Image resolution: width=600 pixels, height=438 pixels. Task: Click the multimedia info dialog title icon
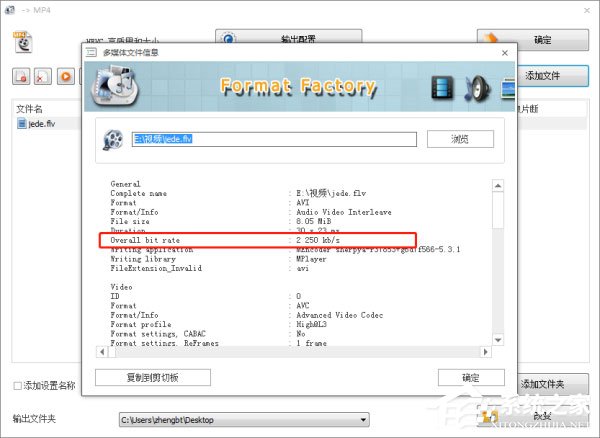tap(91, 52)
